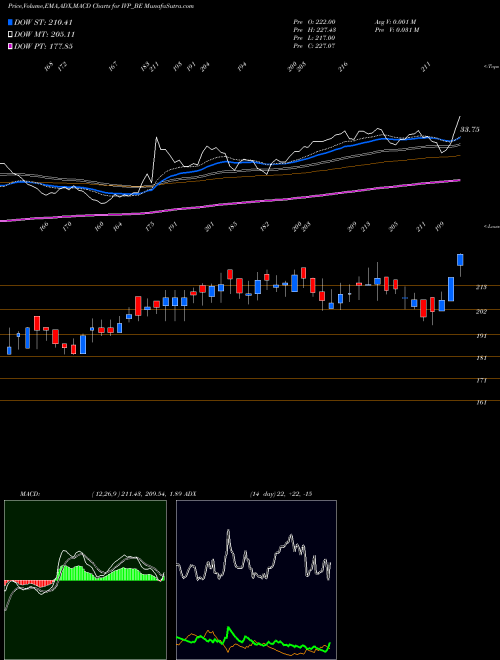
Task: Click the '171' price axis label
Action: point(481,381)
